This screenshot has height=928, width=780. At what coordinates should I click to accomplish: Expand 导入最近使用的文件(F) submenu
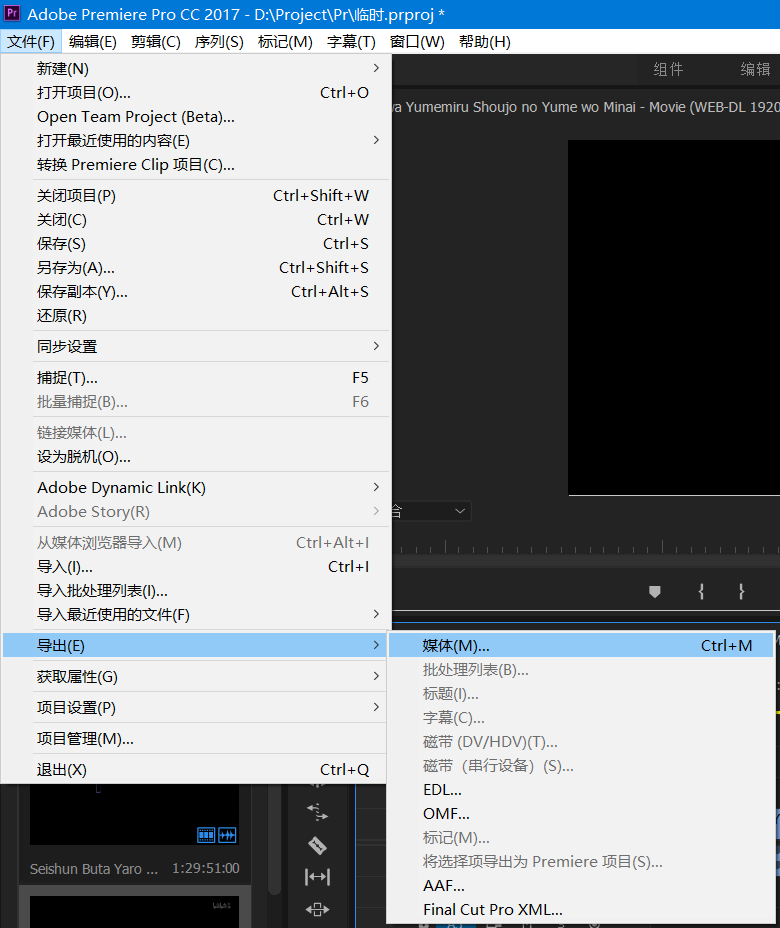(x=195, y=614)
